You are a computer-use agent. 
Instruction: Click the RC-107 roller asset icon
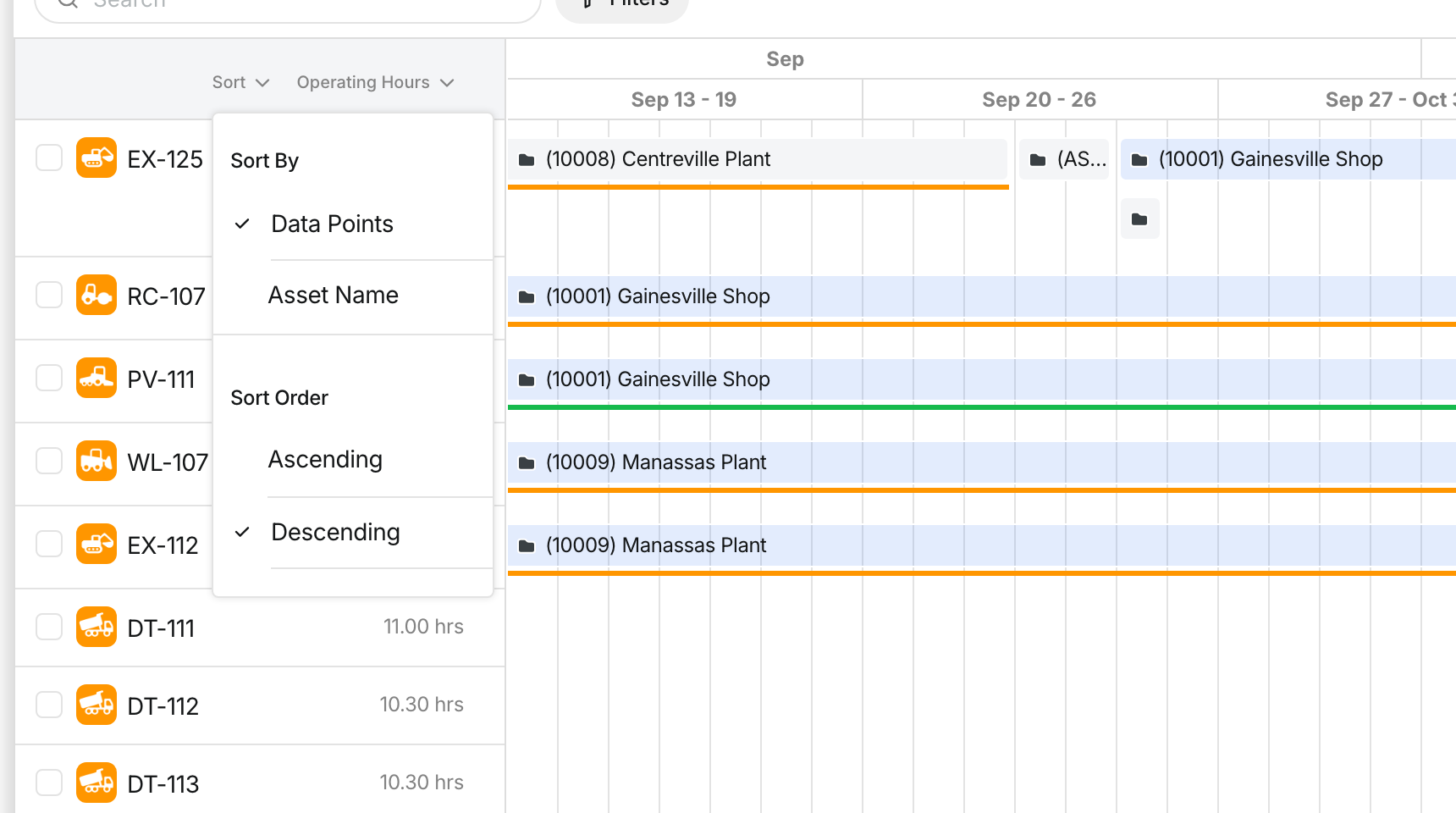click(x=97, y=295)
